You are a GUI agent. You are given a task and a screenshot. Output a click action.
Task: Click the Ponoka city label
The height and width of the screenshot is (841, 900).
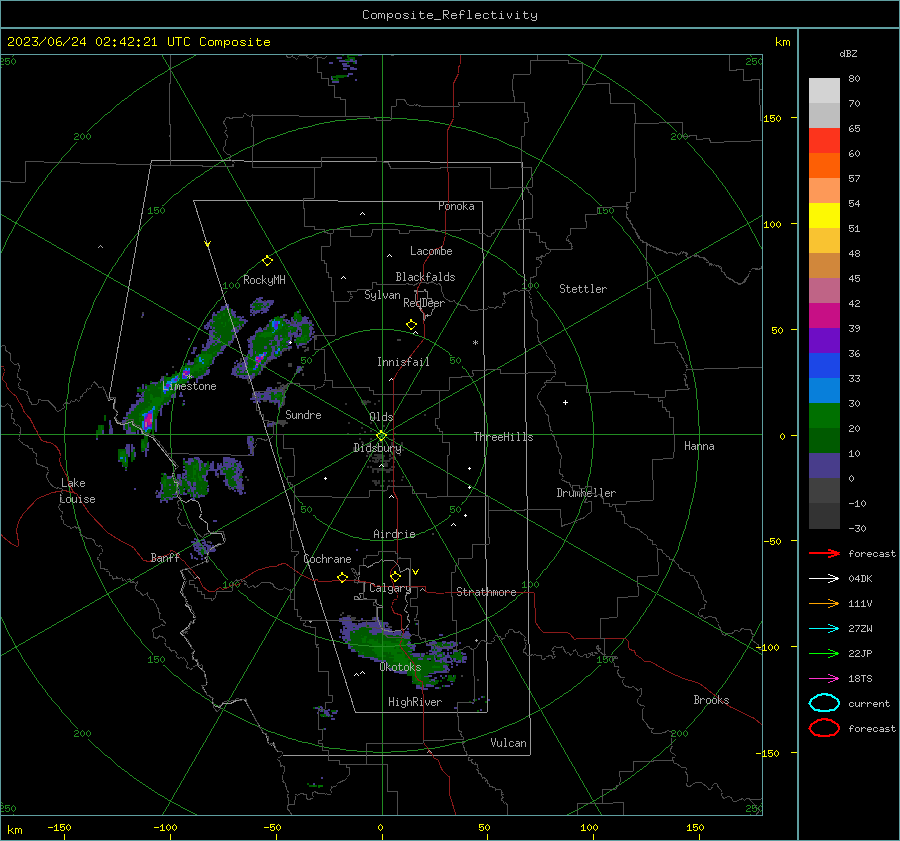pos(456,206)
